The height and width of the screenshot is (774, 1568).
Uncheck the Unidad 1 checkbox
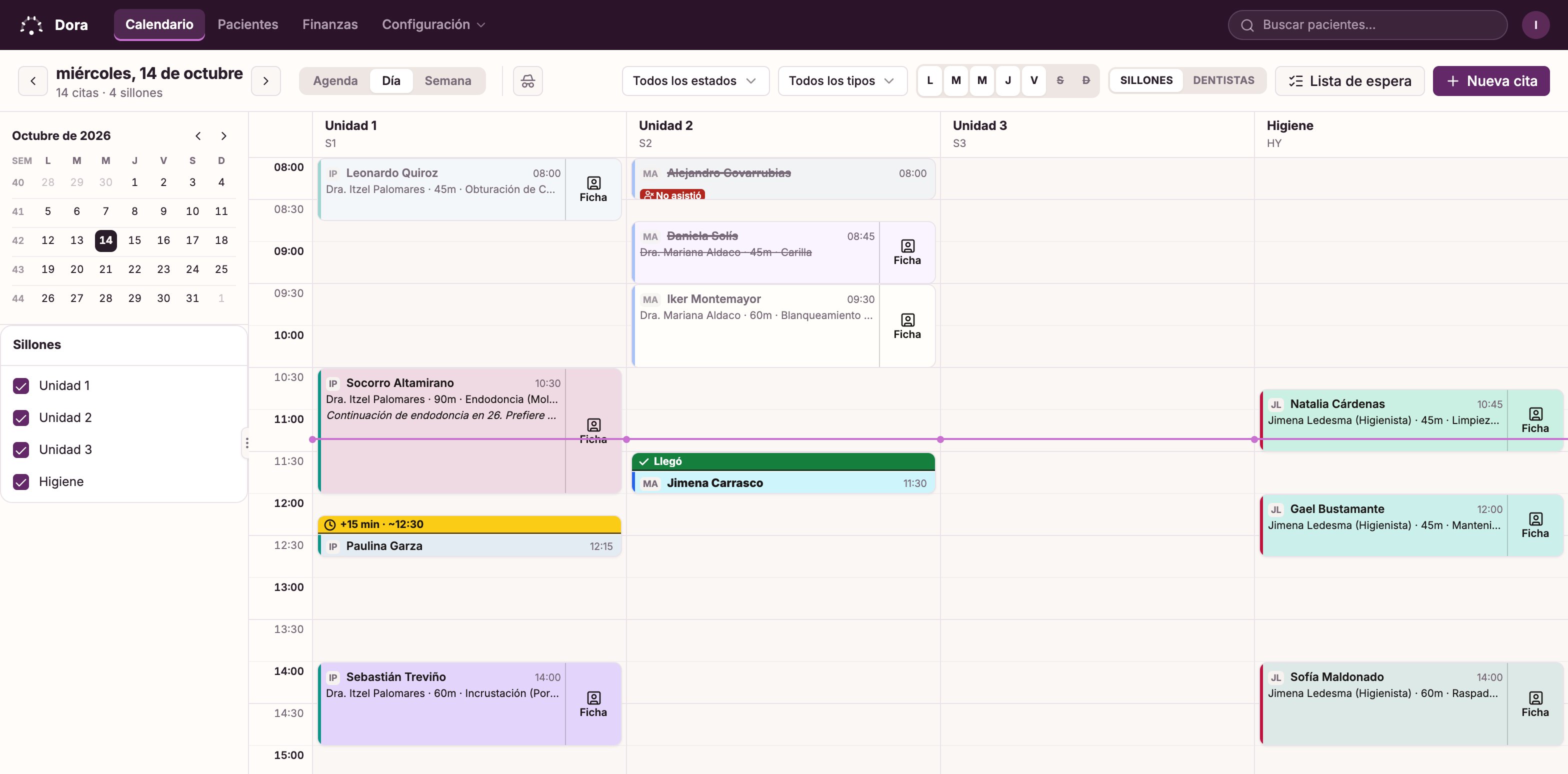21,386
